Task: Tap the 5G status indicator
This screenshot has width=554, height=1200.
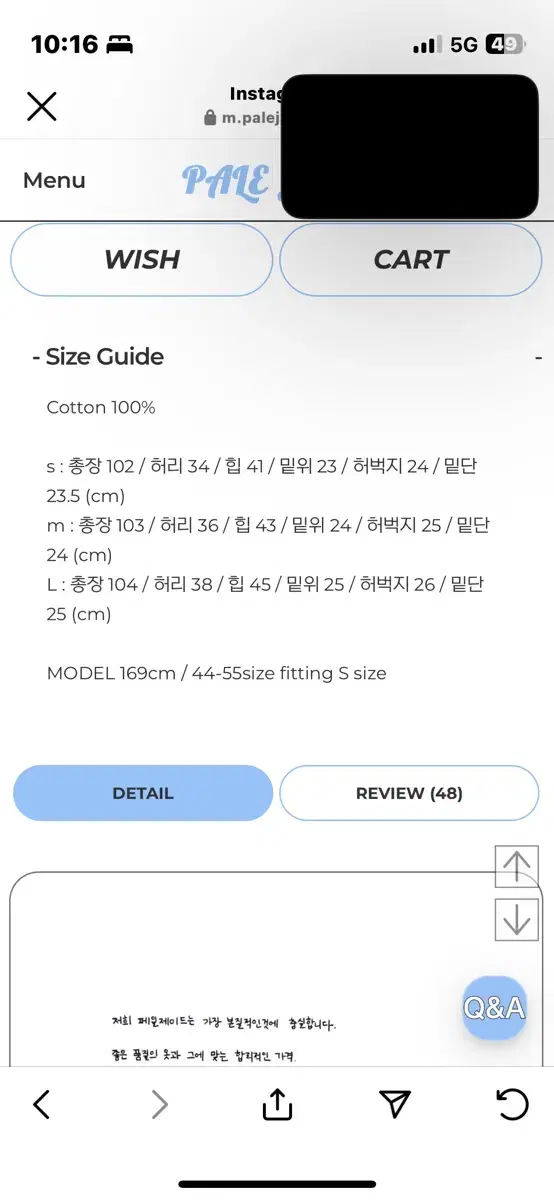Action: [x=463, y=44]
